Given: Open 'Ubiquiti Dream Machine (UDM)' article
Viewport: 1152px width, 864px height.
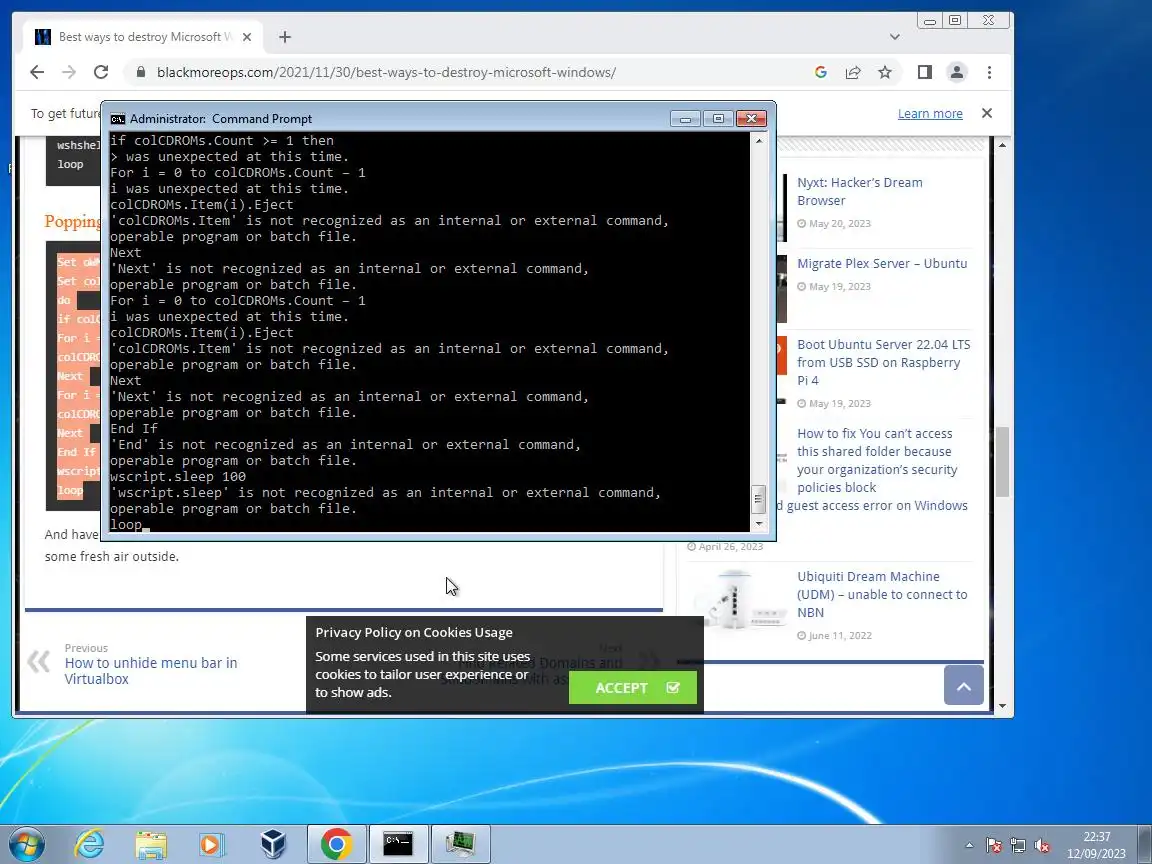Looking at the screenshot, I should coord(882,594).
